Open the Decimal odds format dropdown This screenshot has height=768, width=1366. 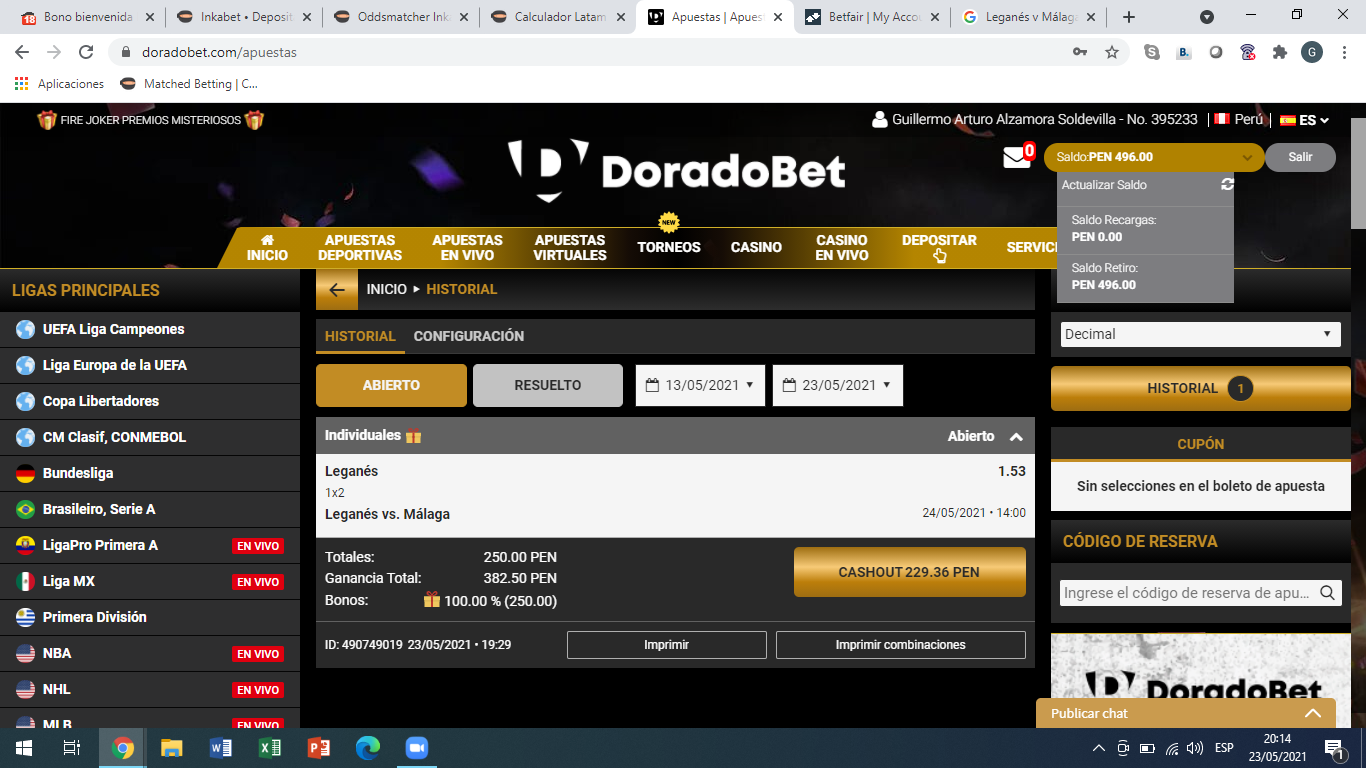[x=1200, y=334]
